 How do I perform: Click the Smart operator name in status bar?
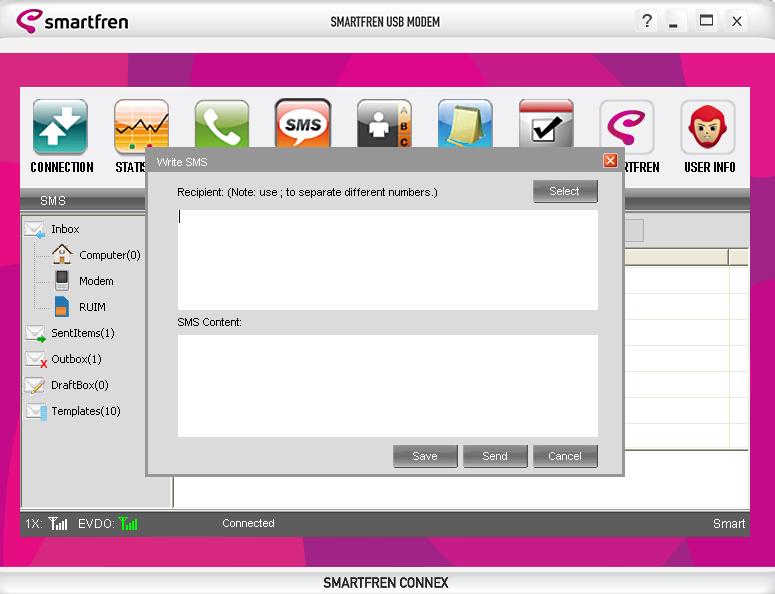tap(729, 524)
